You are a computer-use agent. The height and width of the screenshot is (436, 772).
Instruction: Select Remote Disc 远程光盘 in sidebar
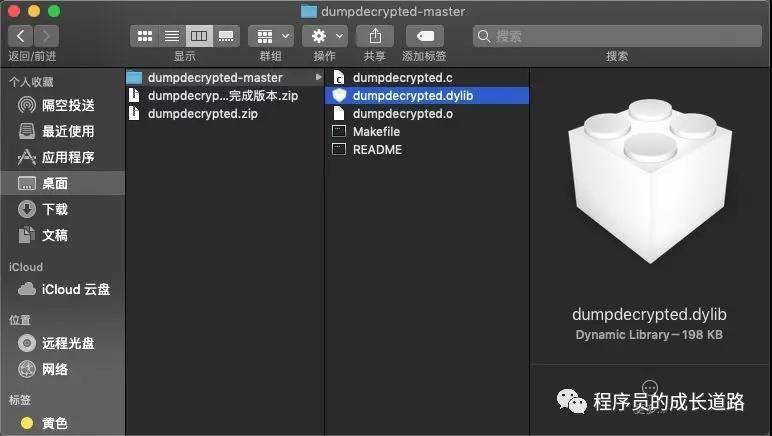click(63, 343)
